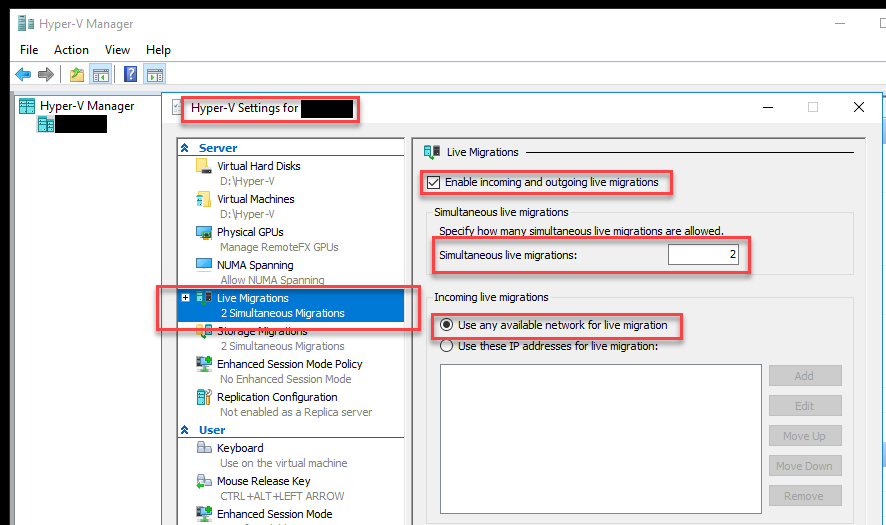Choose Use these IP addresses for live migration

[447, 346]
